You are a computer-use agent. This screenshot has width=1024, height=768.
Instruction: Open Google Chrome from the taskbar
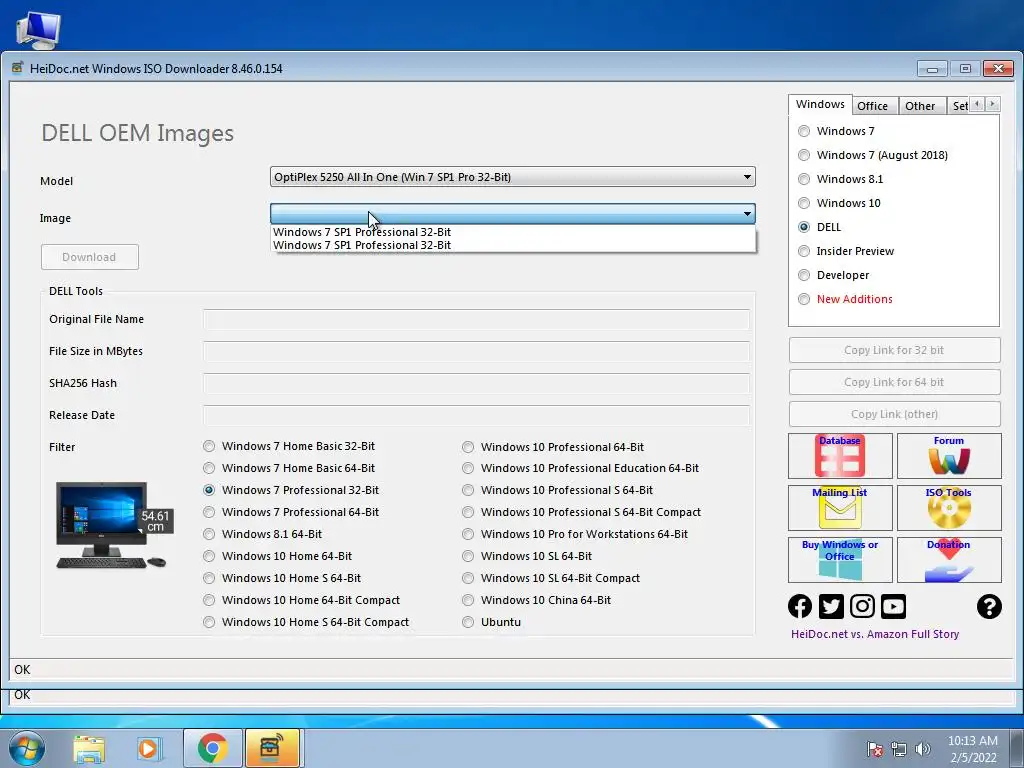coord(212,748)
